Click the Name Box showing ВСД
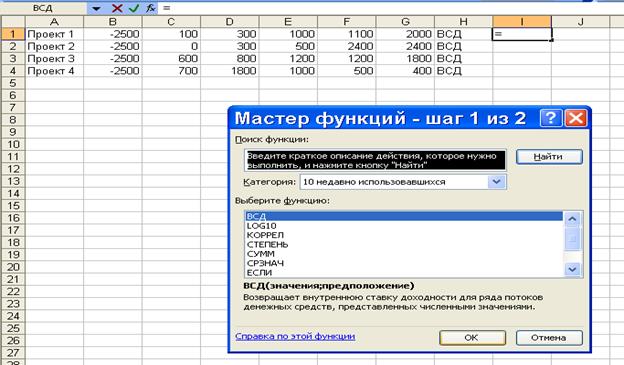Screen dimensions: 624x365 (43, 8)
